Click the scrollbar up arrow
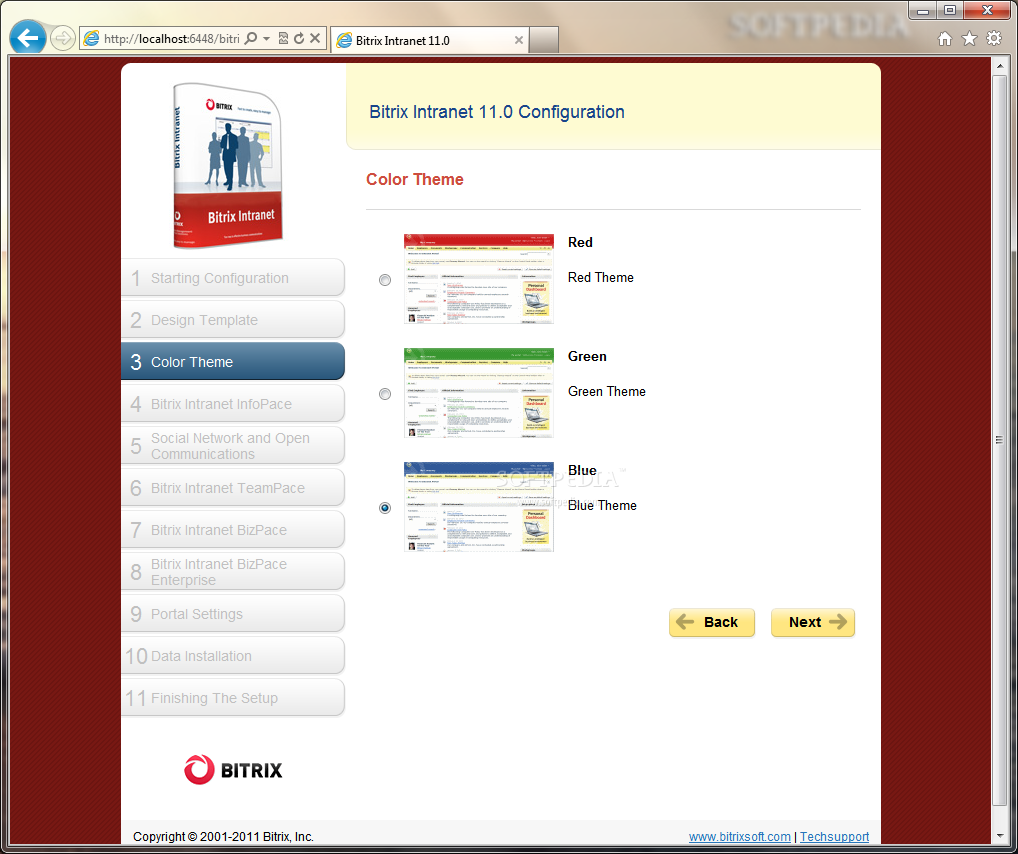 [x=1000, y=66]
